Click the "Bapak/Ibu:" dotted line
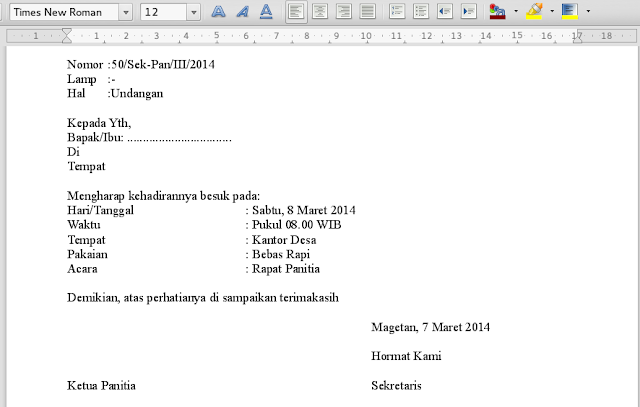This screenshot has height=407, width=640. click(149, 138)
